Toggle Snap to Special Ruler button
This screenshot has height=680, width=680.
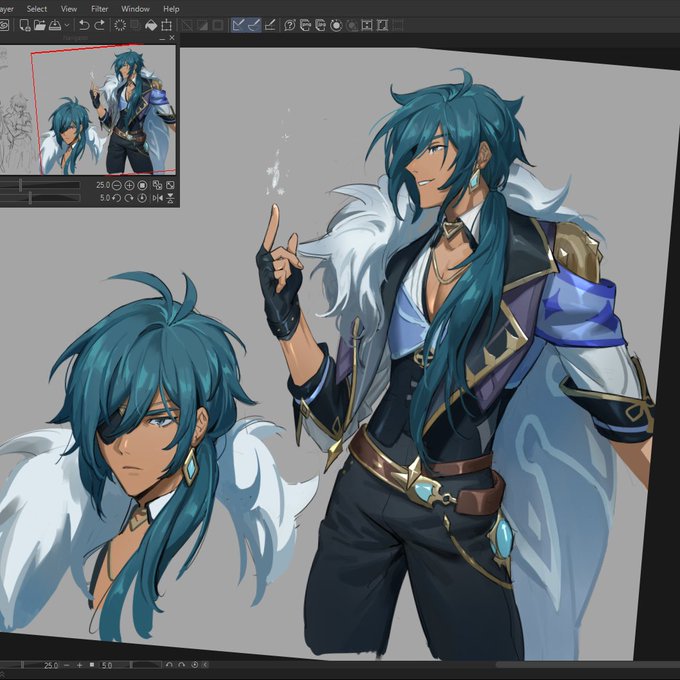click(254, 25)
